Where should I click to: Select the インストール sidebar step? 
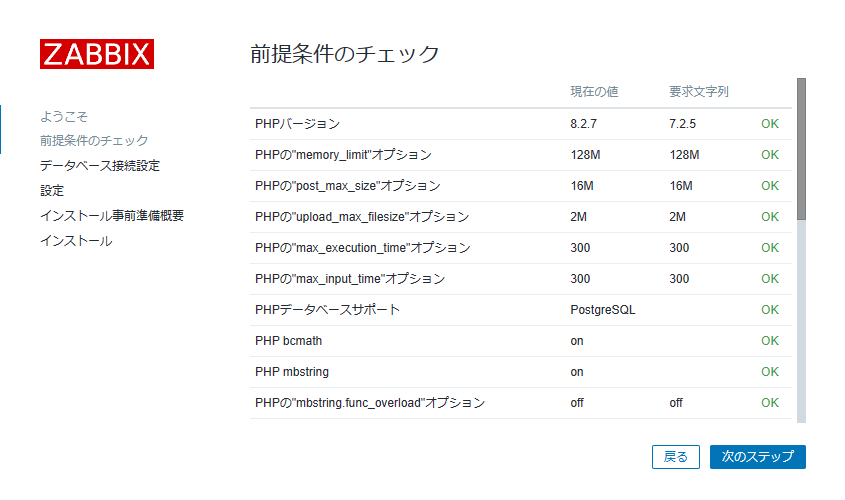click(x=76, y=241)
